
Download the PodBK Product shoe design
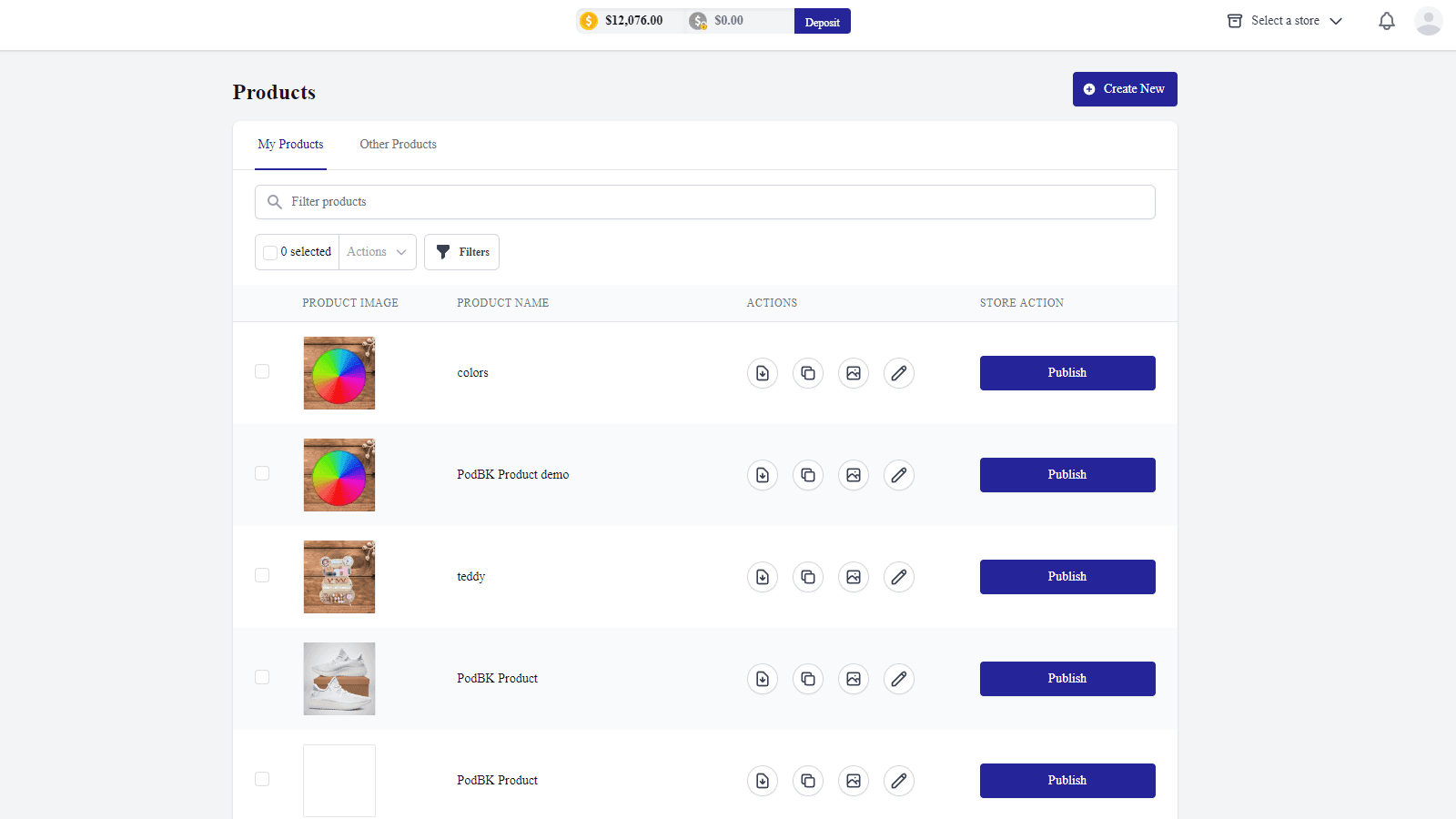pos(762,678)
